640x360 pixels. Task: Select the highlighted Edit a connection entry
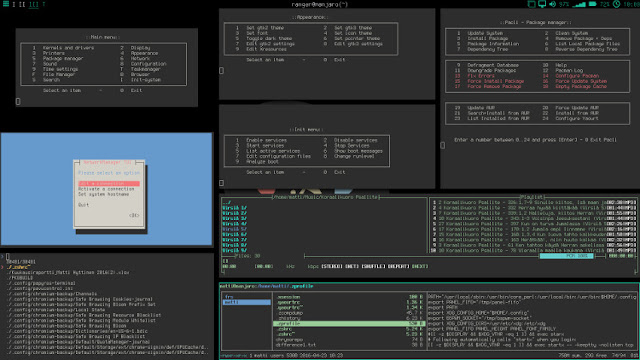109,184
